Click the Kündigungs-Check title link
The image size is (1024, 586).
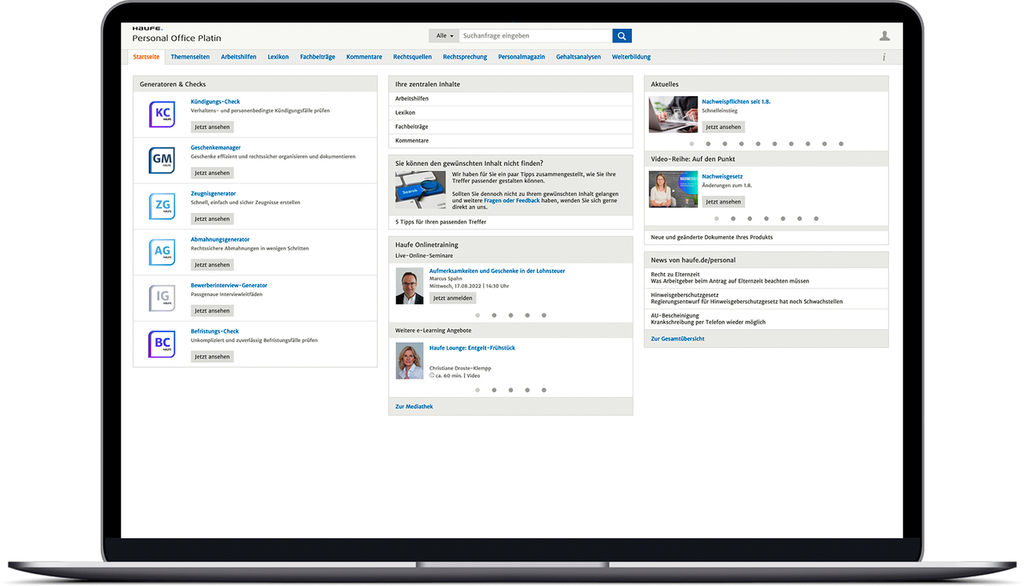tap(215, 101)
